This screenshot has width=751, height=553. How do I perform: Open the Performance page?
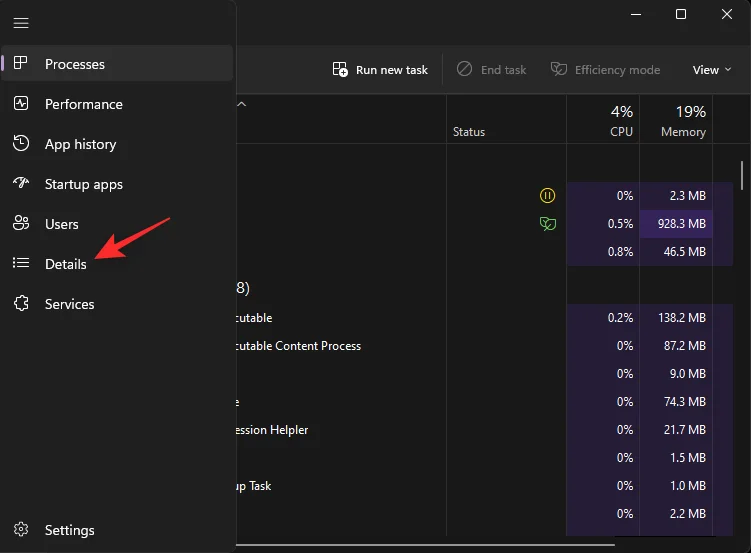click(x=83, y=104)
